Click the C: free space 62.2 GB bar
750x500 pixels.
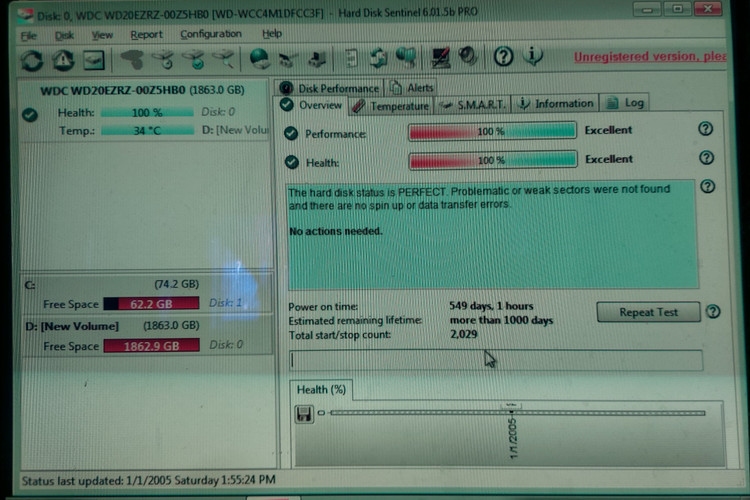tap(151, 304)
